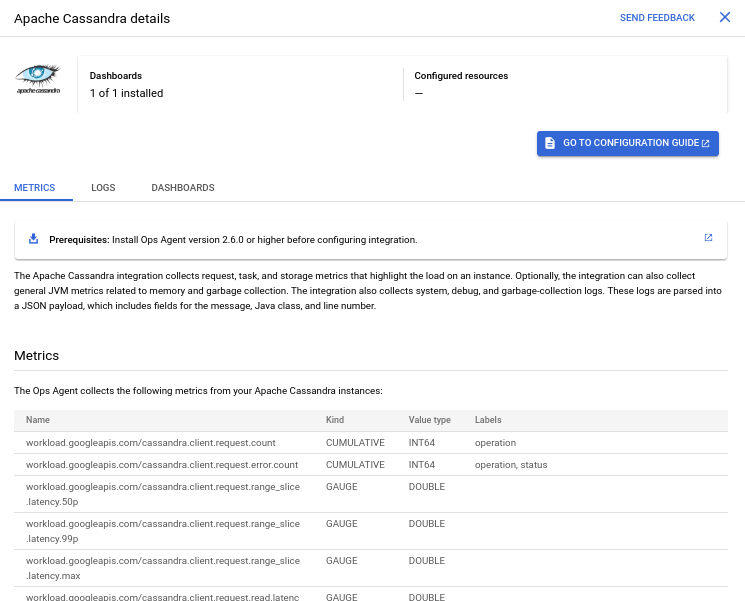Click the document icon on configuration guide button
745x601 pixels.
click(549, 143)
